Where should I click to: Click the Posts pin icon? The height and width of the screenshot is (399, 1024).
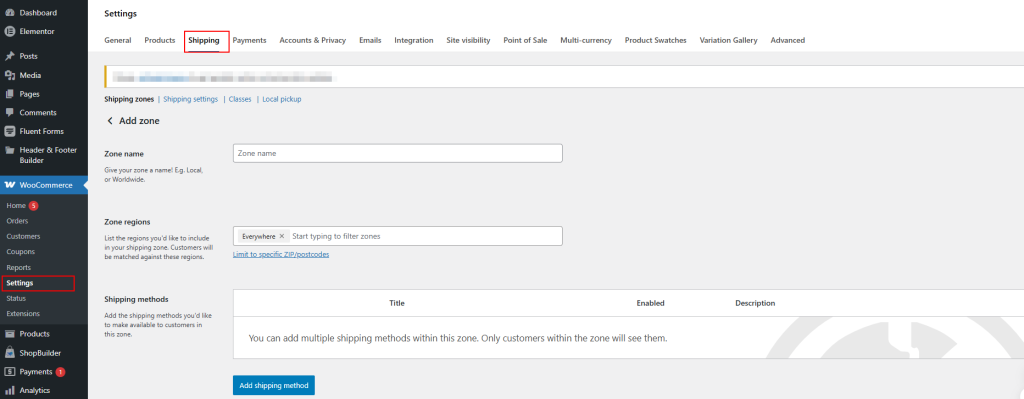(10, 56)
